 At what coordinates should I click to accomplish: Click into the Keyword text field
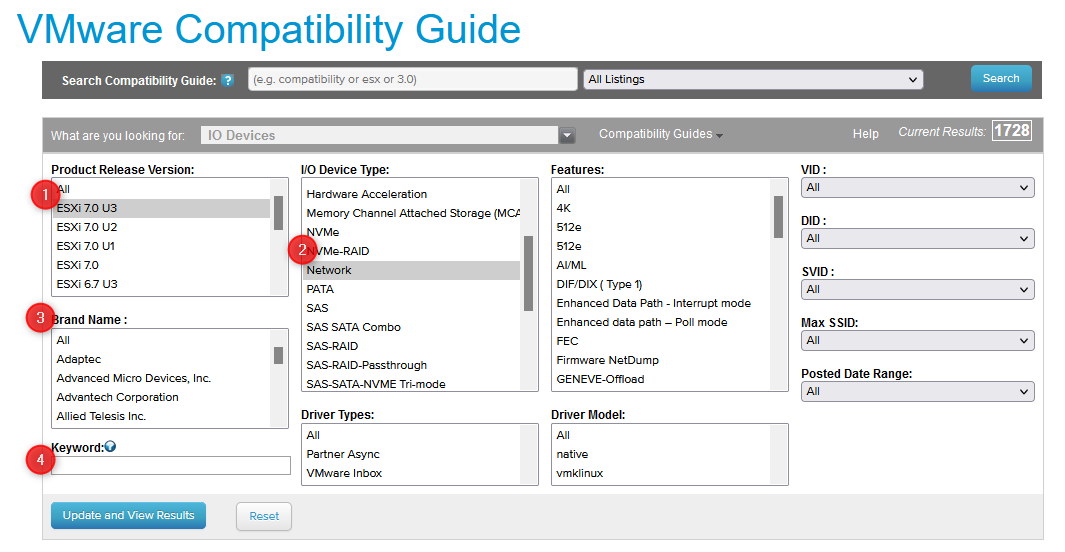click(x=170, y=466)
